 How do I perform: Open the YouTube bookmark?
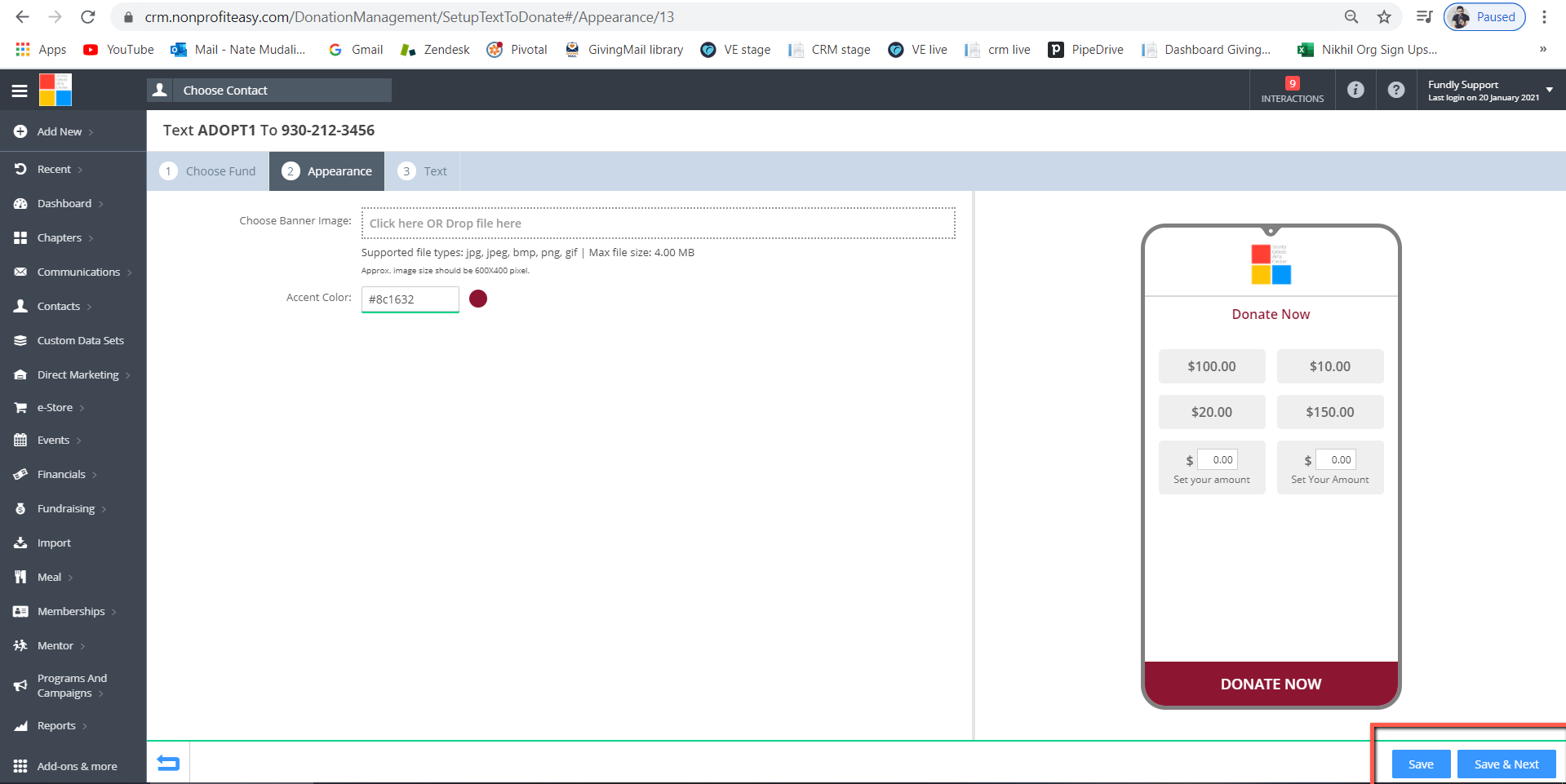coord(118,50)
